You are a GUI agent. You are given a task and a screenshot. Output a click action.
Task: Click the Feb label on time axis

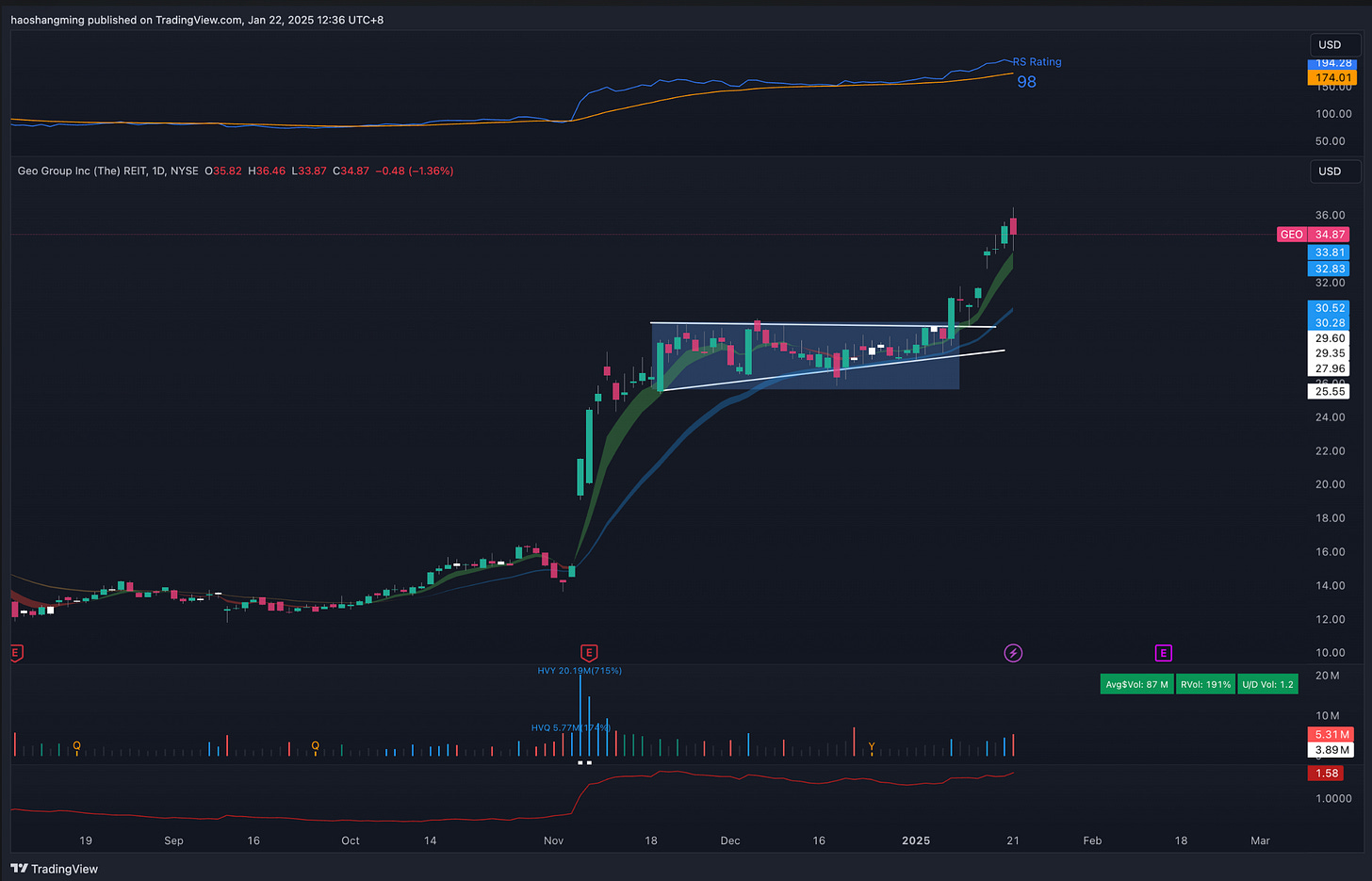click(1092, 840)
